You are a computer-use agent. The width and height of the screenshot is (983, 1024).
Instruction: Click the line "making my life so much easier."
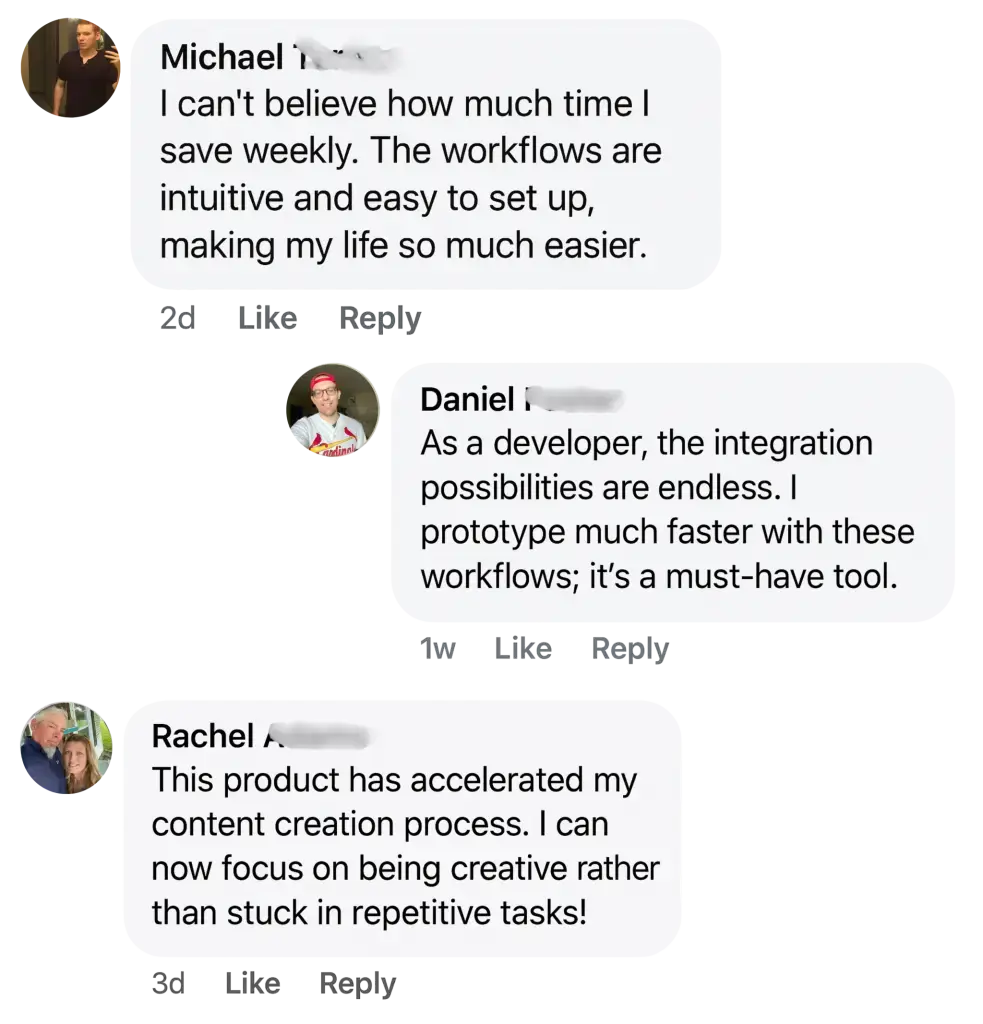(404, 245)
